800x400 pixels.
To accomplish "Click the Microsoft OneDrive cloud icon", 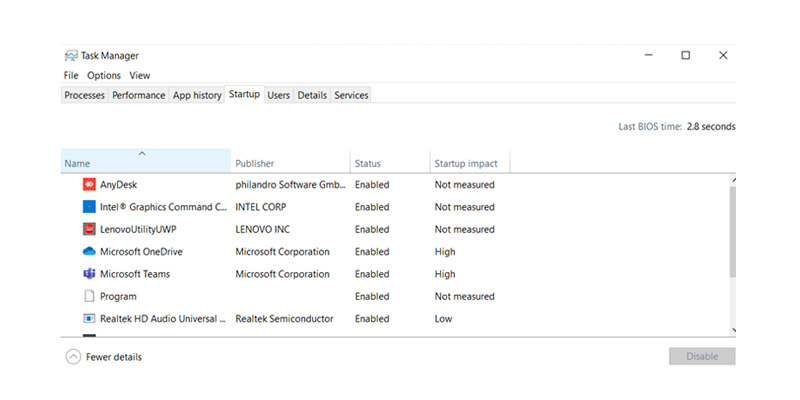I will click(x=89, y=252).
